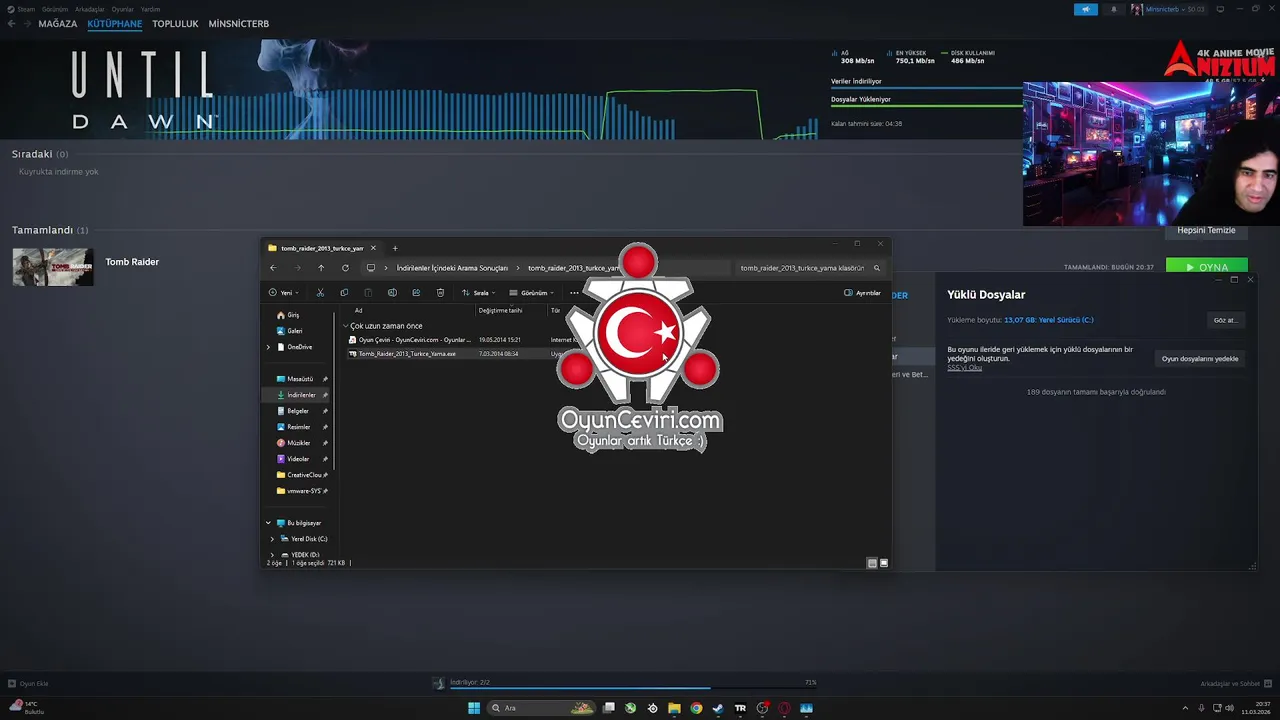
Task: Select the 'Oyun Çeviri - OyunCeviri.com' shortcut file
Action: [414, 340]
